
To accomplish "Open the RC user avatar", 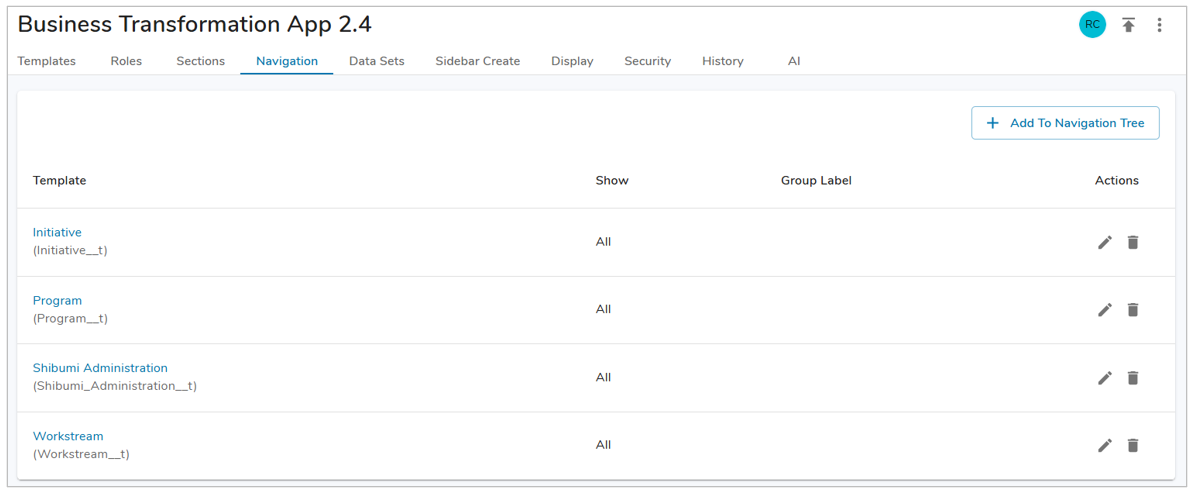I will (1092, 25).
